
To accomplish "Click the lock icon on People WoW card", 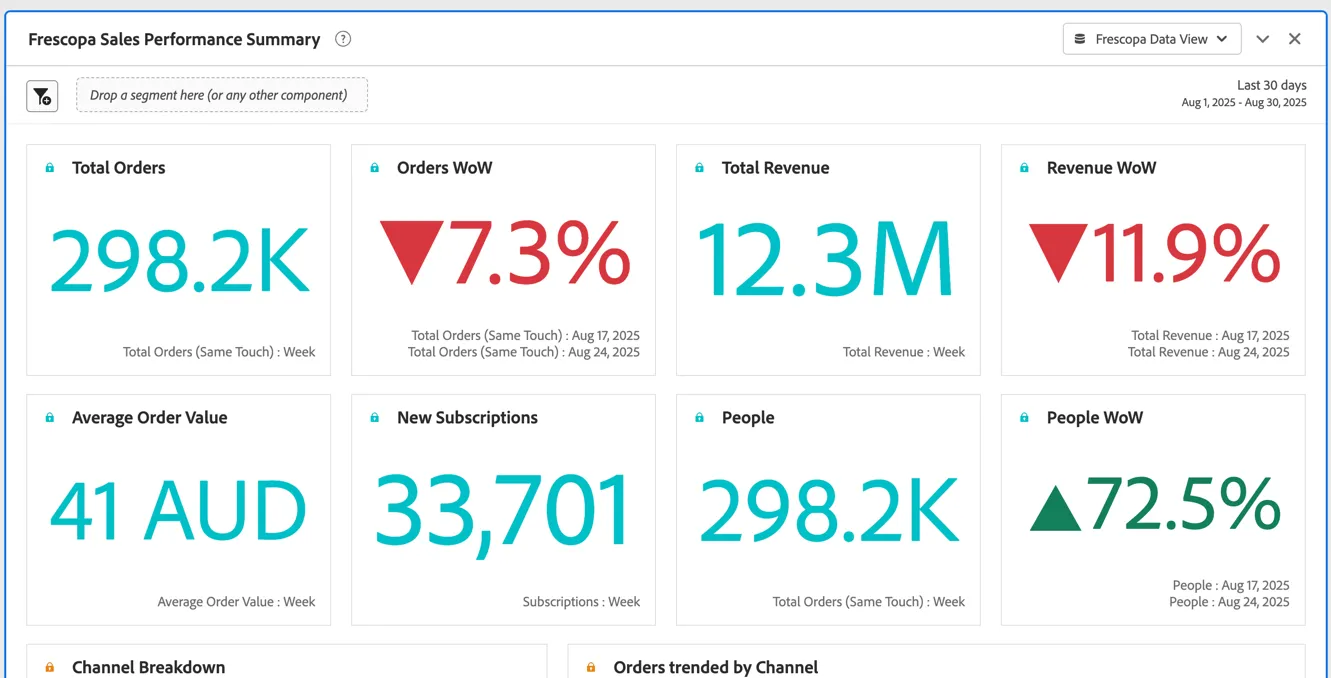I will click(x=1024, y=418).
